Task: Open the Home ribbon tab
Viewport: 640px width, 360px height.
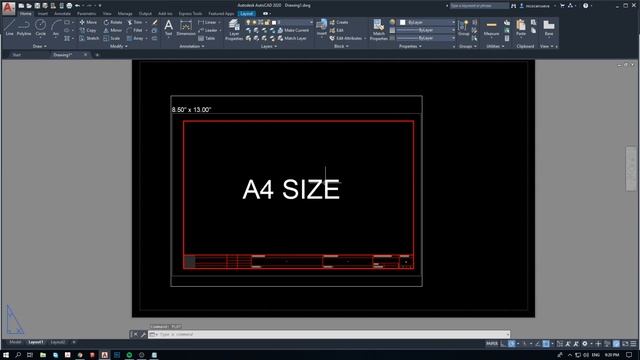Action: click(25, 13)
